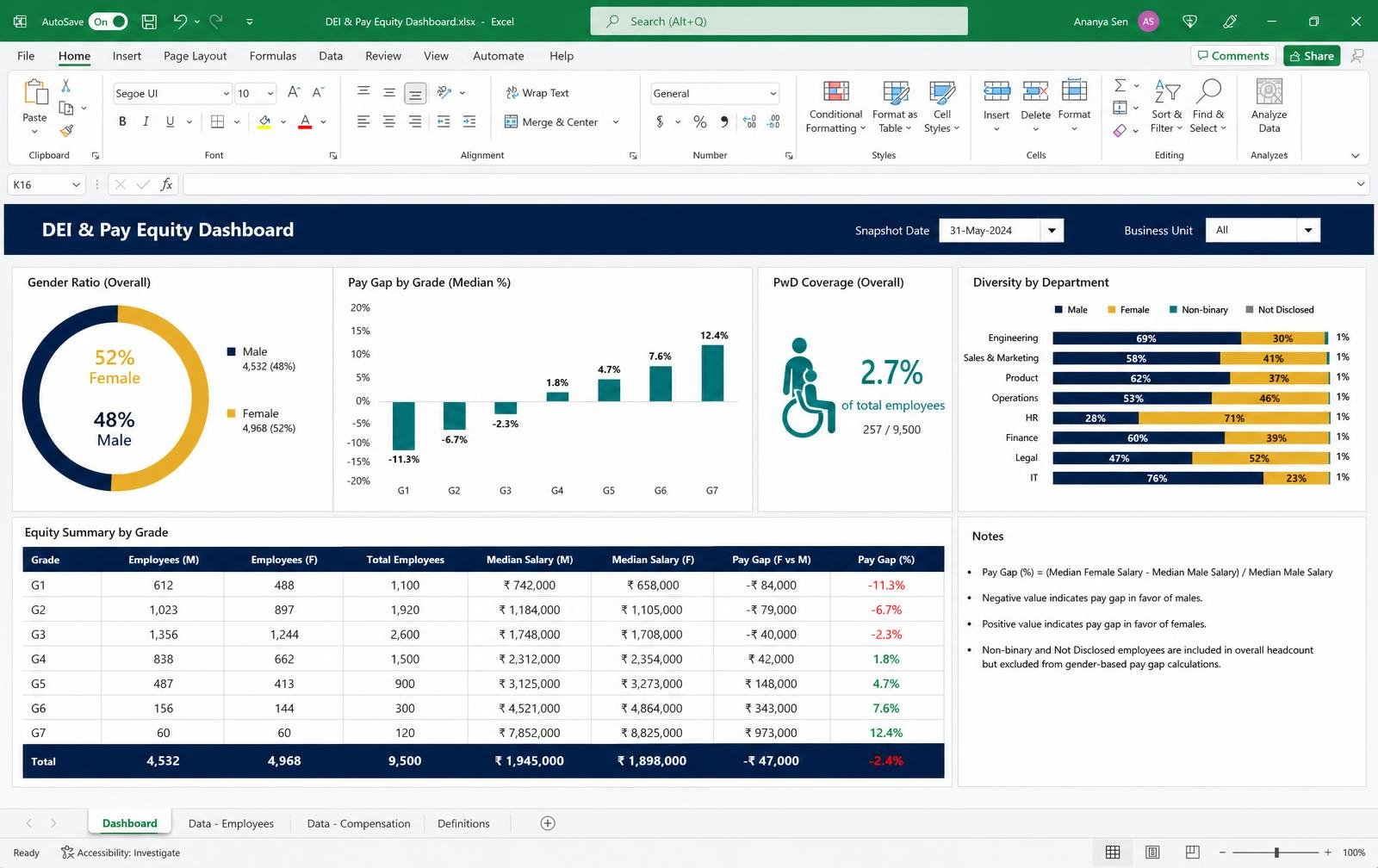Click the Decrease Decimal icon
Image resolution: width=1378 pixels, height=868 pixels.
pyautogui.click(x=773, y=122)
